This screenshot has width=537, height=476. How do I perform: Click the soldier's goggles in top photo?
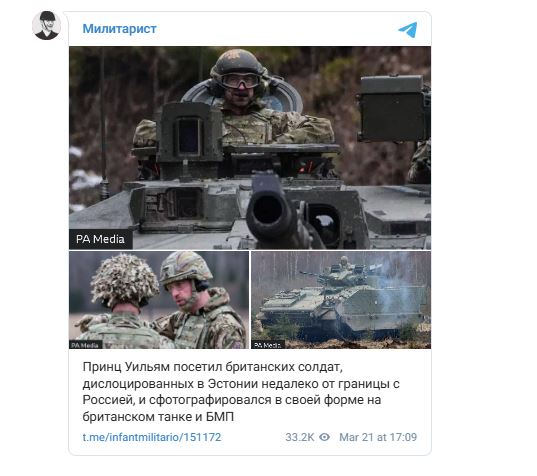pos(240,81)
